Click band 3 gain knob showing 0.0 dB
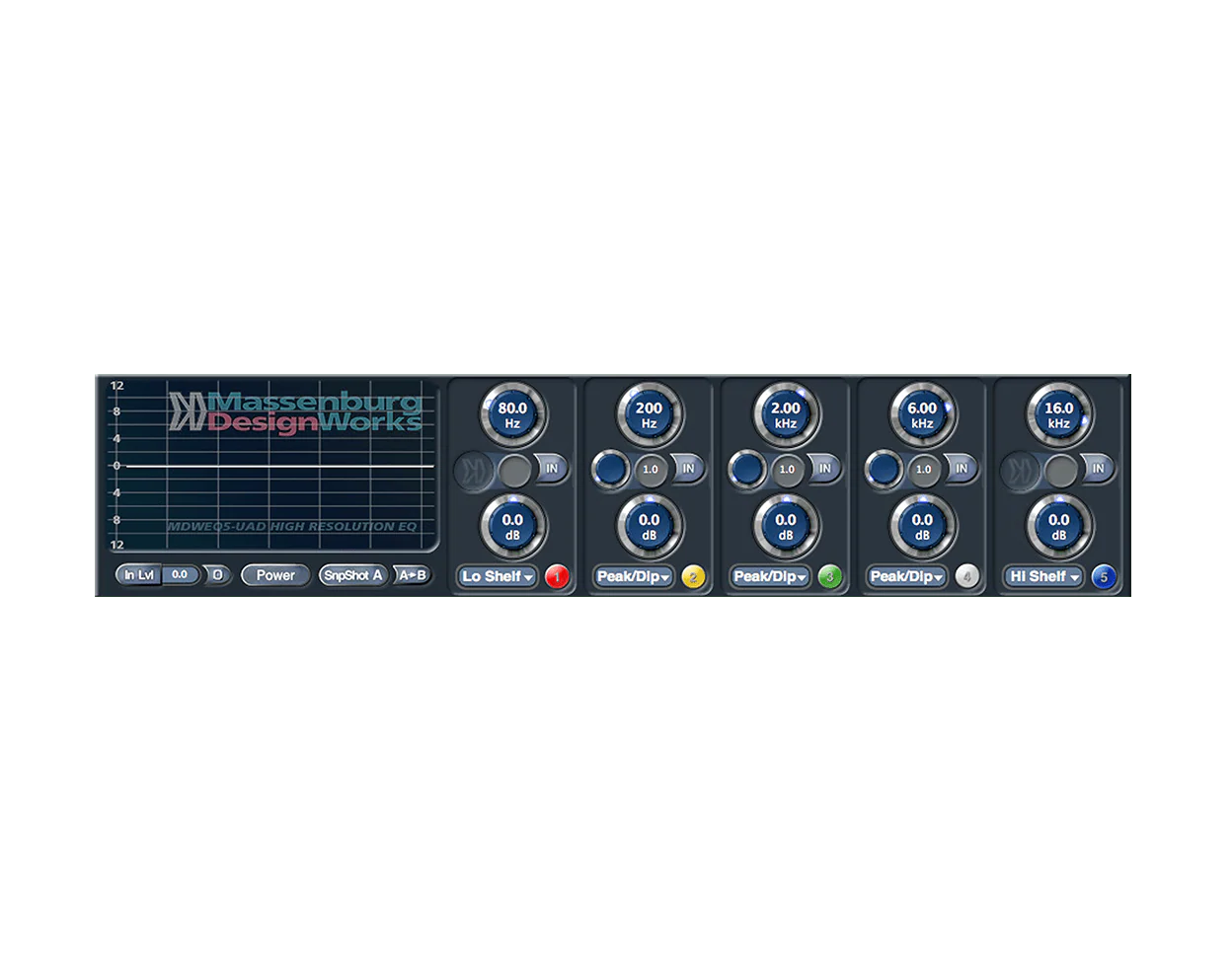The width and height of the screenshot is (1232, 967). coord(786,527)
